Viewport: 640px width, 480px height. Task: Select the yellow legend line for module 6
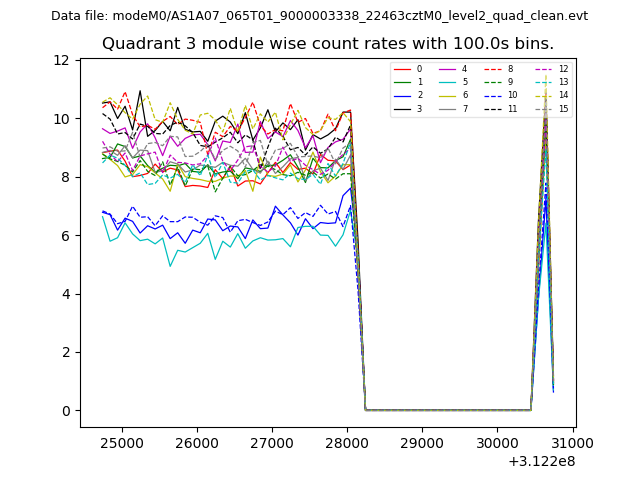click(x=448, y=95)
